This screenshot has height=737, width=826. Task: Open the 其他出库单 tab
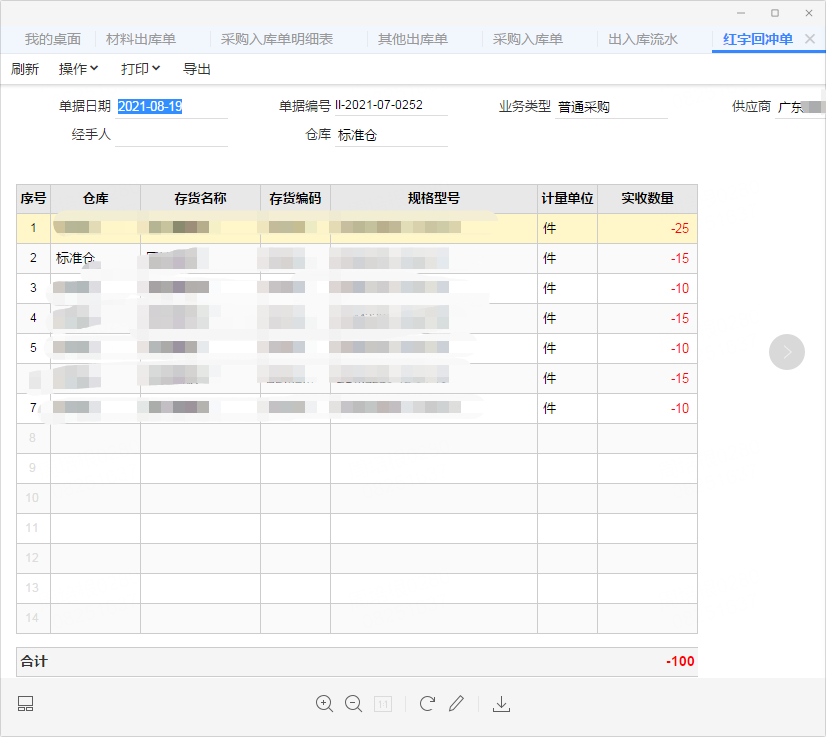412,40
